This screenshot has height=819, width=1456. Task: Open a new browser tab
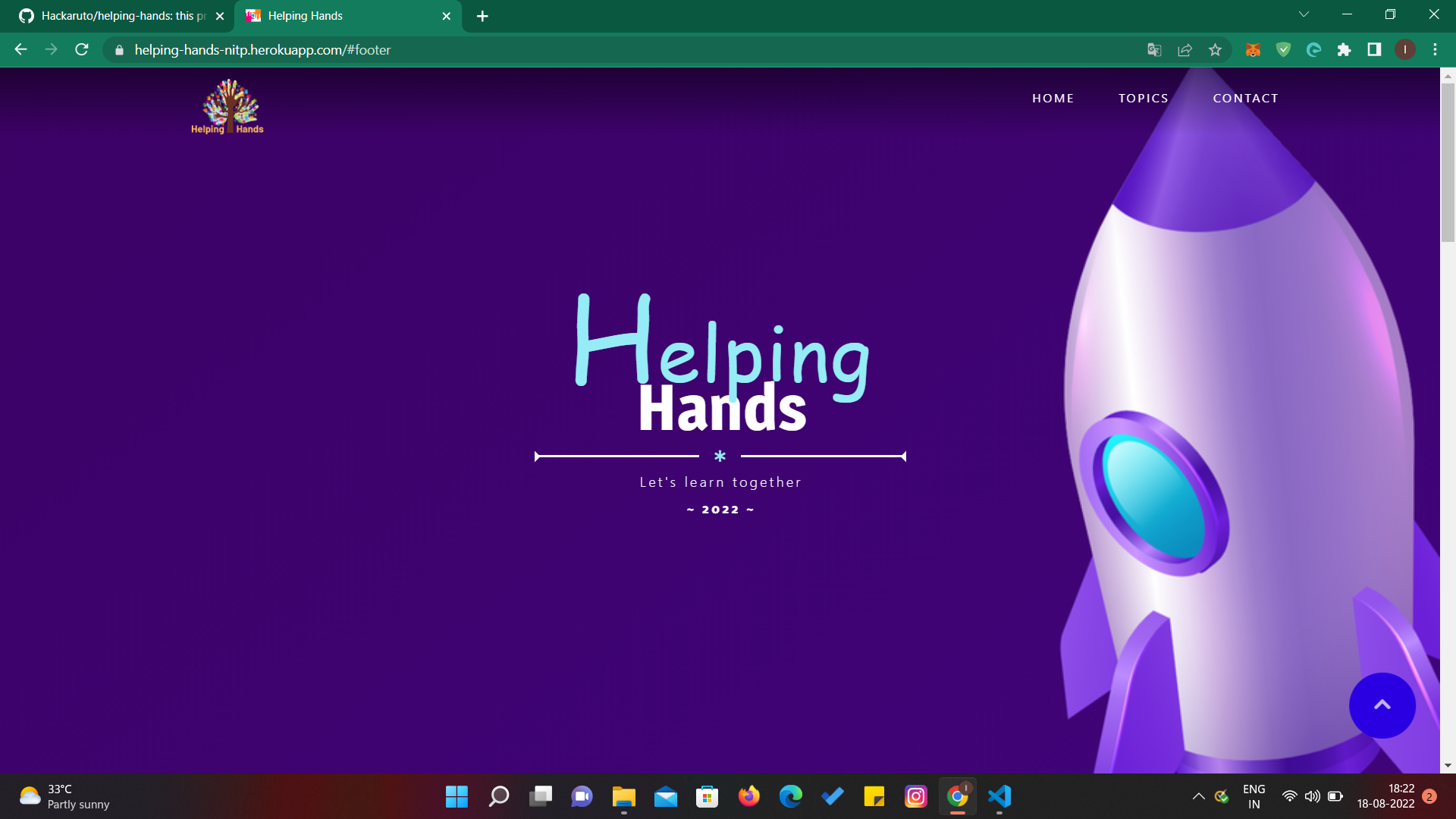coord(482,16)
